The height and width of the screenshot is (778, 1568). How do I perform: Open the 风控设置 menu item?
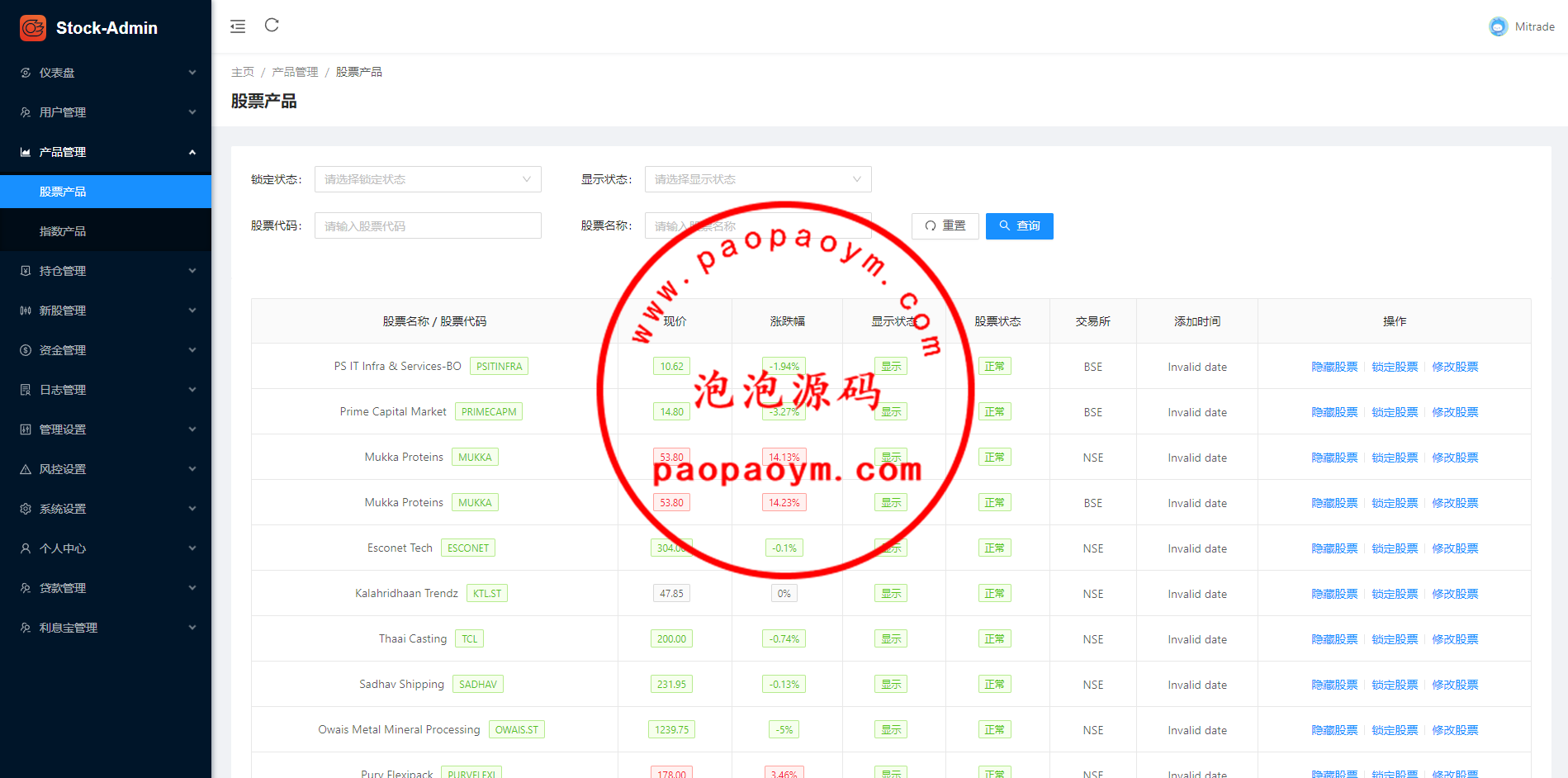pyautogui.click(x=106, y=469)
